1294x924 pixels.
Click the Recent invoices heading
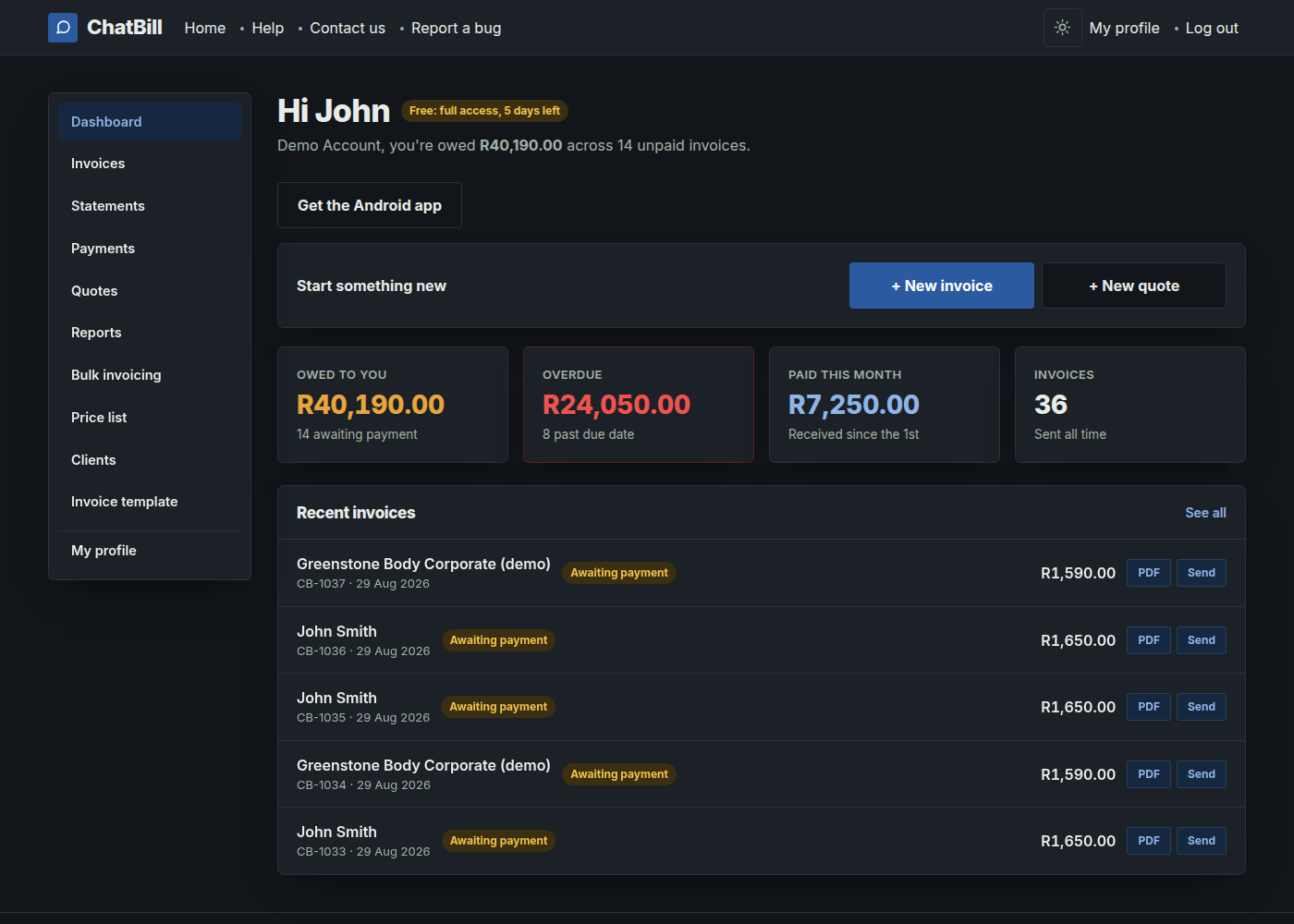coord(356,513)
